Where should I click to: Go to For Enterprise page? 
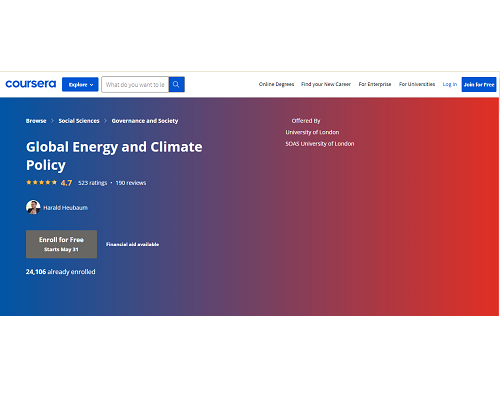[375, 84]
